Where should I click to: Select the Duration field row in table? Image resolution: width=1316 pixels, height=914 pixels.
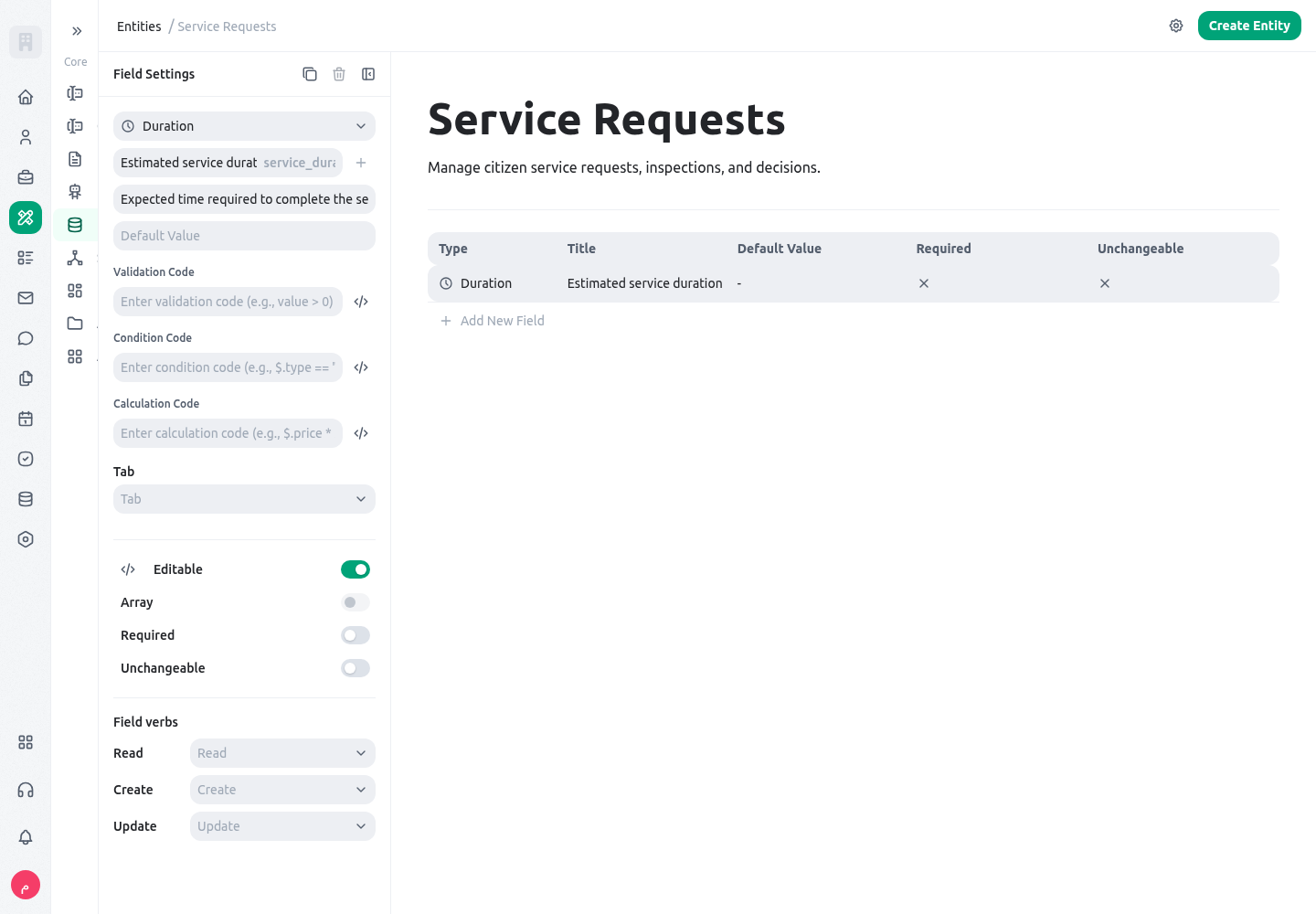853,283
